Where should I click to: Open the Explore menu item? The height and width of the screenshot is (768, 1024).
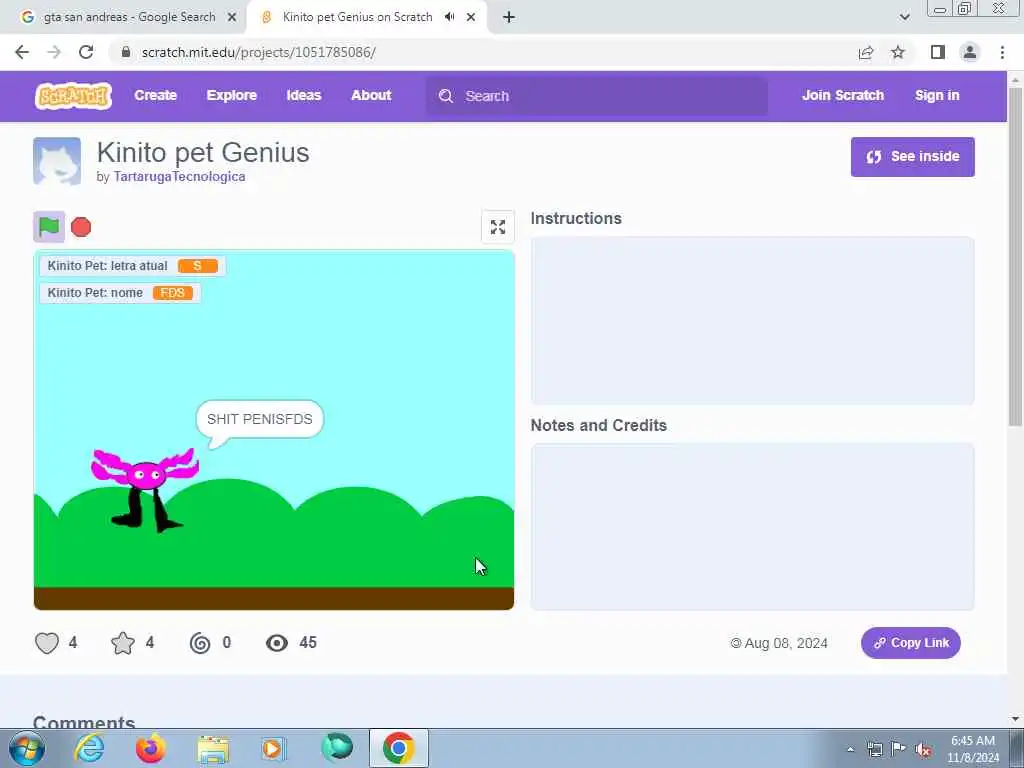(232, 95)
